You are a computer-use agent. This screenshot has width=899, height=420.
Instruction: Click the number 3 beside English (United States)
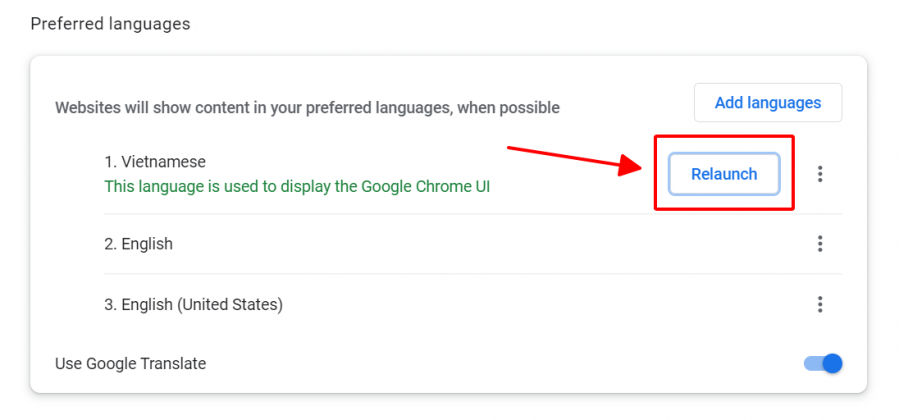[108, 304]
